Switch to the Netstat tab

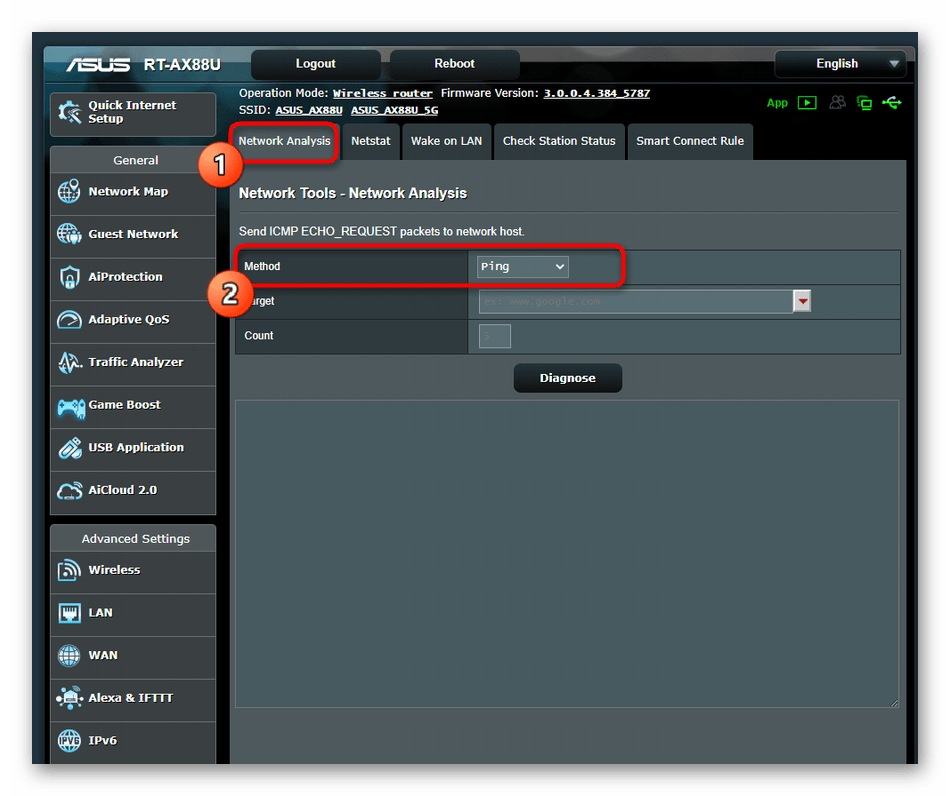click(371, 141)
